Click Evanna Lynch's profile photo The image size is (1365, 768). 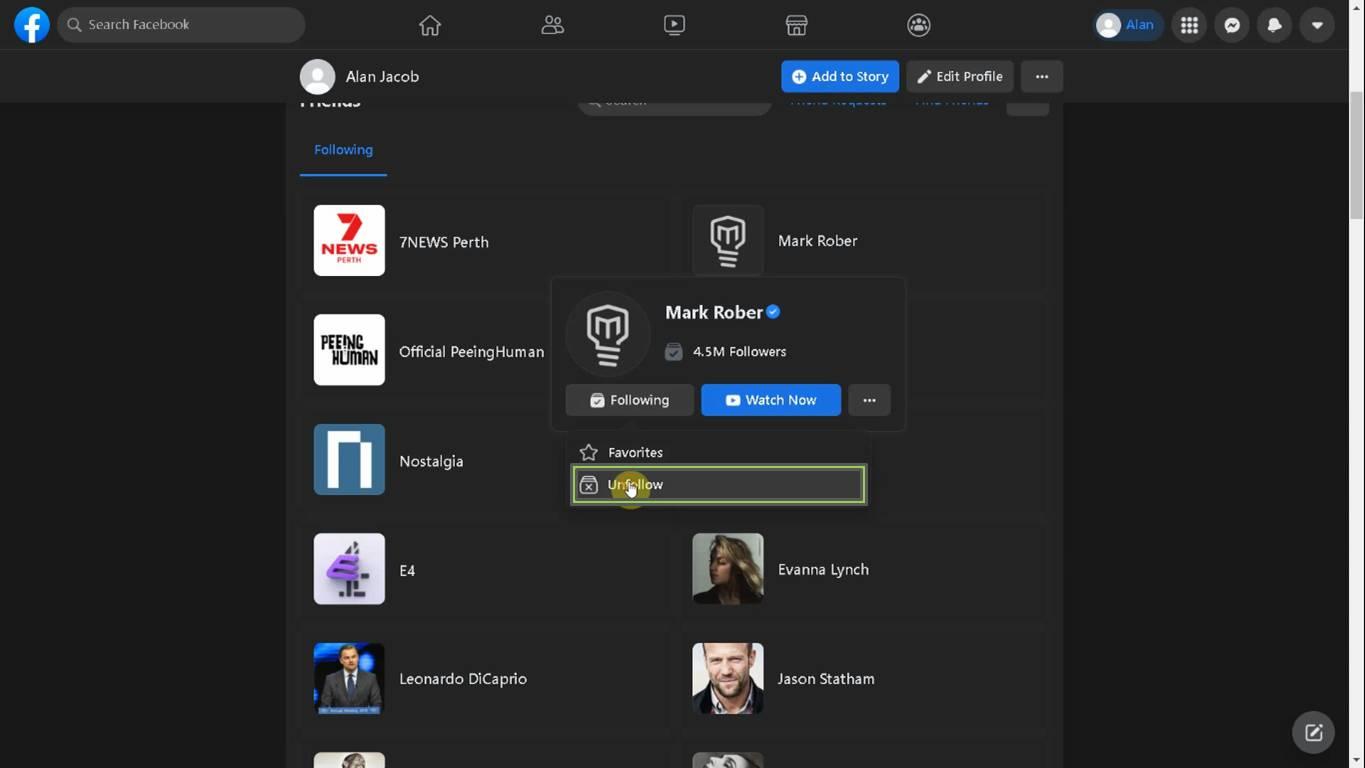[728, 569]
